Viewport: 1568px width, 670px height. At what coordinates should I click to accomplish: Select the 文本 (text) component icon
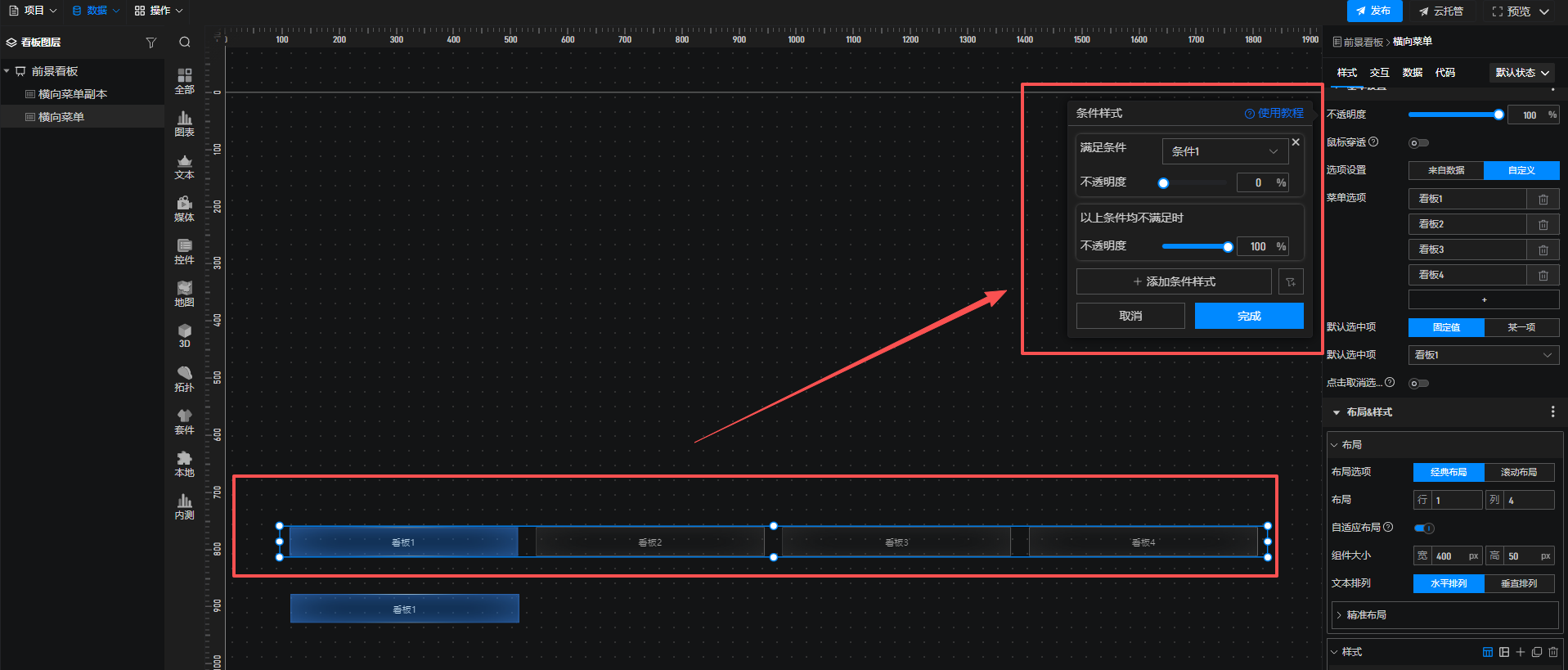click(184, 166)
